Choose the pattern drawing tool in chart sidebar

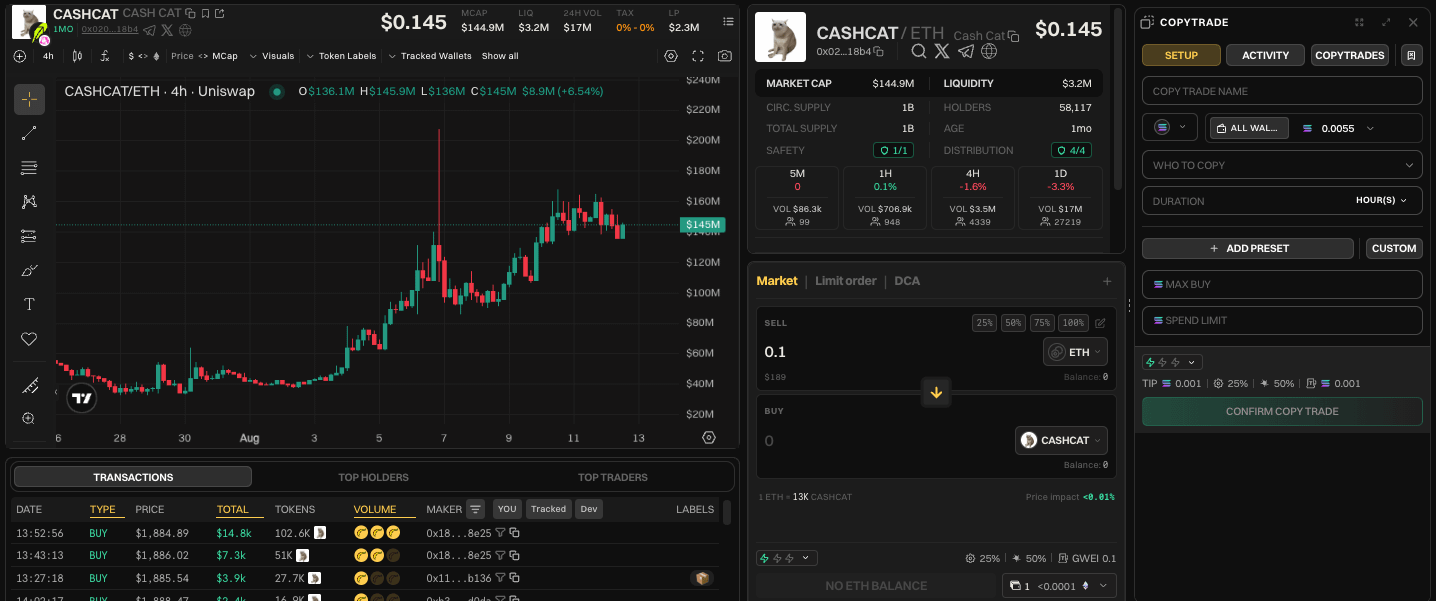click(29, 201)
